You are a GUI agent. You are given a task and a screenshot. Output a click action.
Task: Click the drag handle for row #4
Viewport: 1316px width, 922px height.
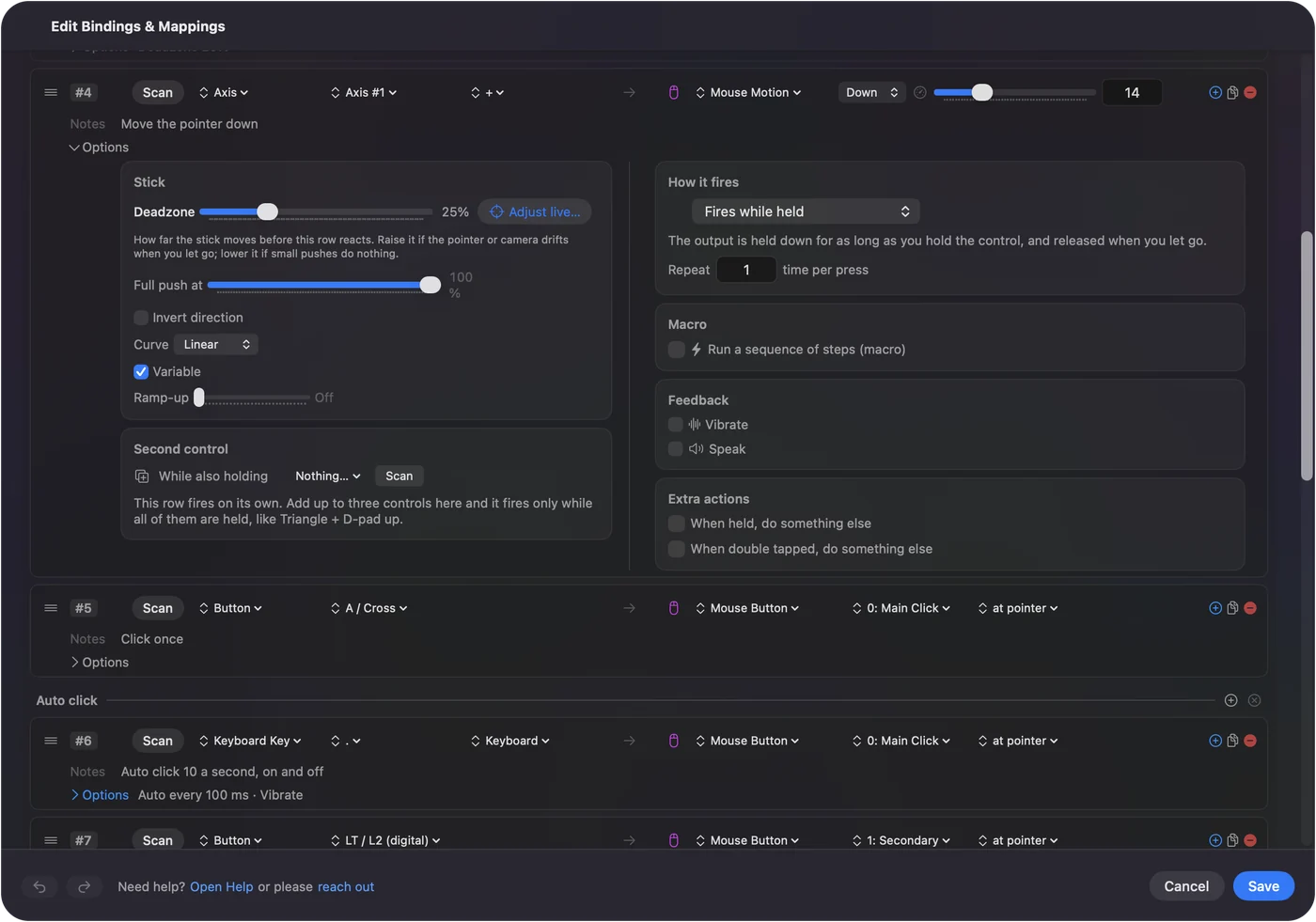[x=51, y=92]
